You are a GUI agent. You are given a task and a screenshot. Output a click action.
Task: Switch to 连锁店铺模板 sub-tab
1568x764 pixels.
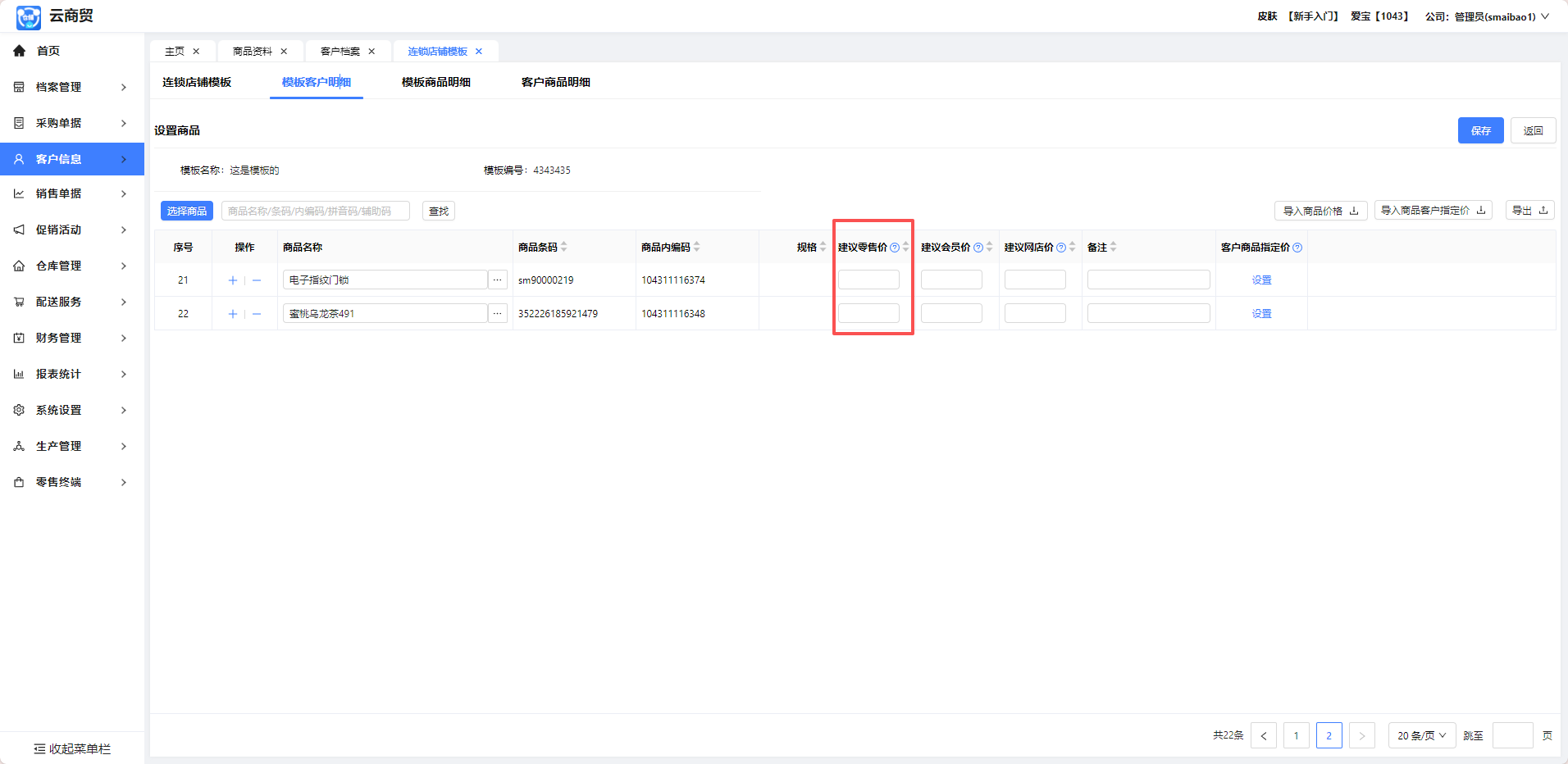[197, 82]
